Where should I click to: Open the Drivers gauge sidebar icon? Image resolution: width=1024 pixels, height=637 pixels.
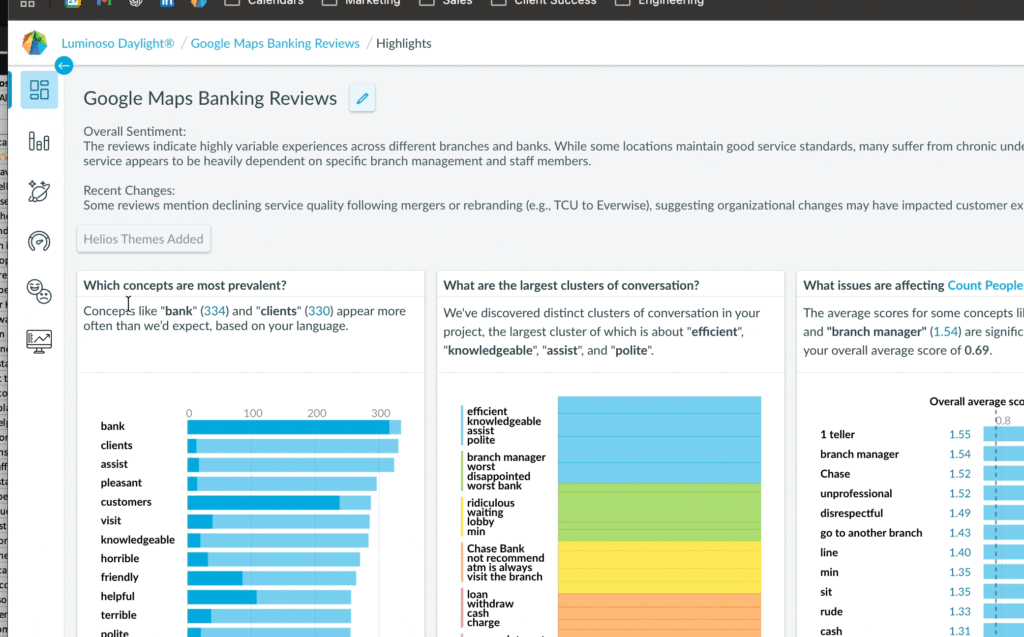pos(39,241)
